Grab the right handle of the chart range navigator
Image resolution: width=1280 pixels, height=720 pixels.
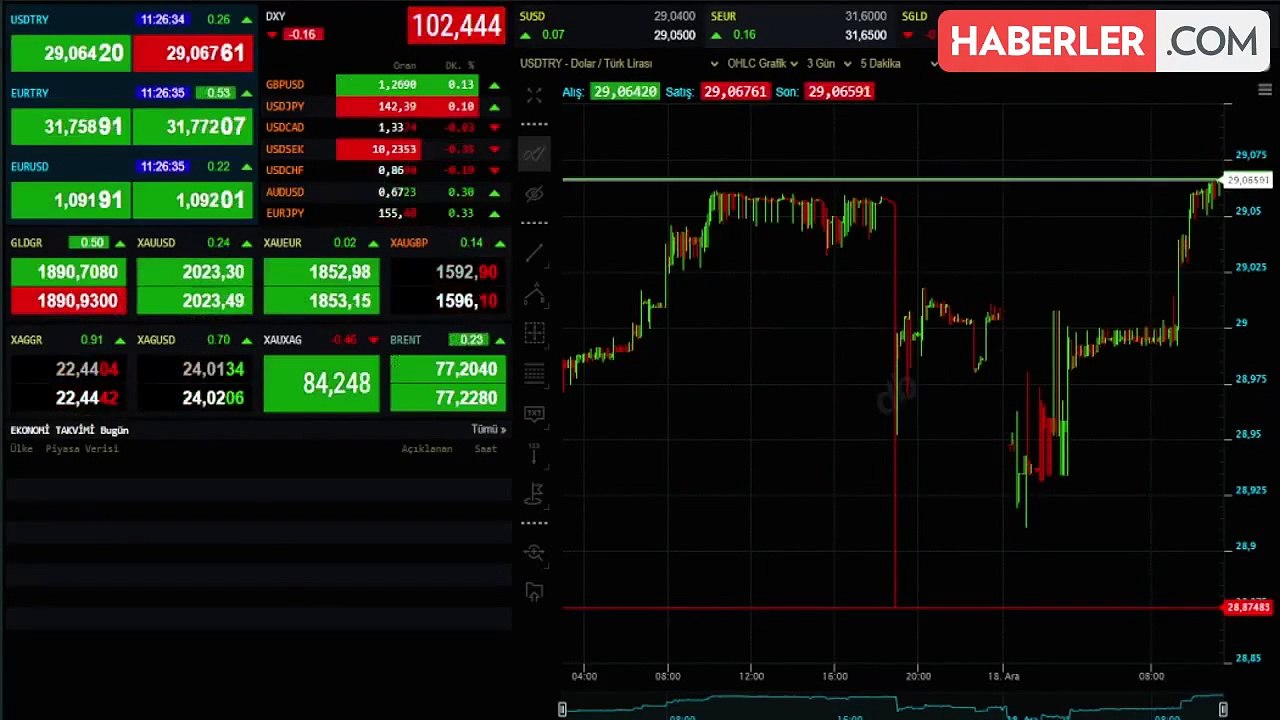[x=1223, y=709]
